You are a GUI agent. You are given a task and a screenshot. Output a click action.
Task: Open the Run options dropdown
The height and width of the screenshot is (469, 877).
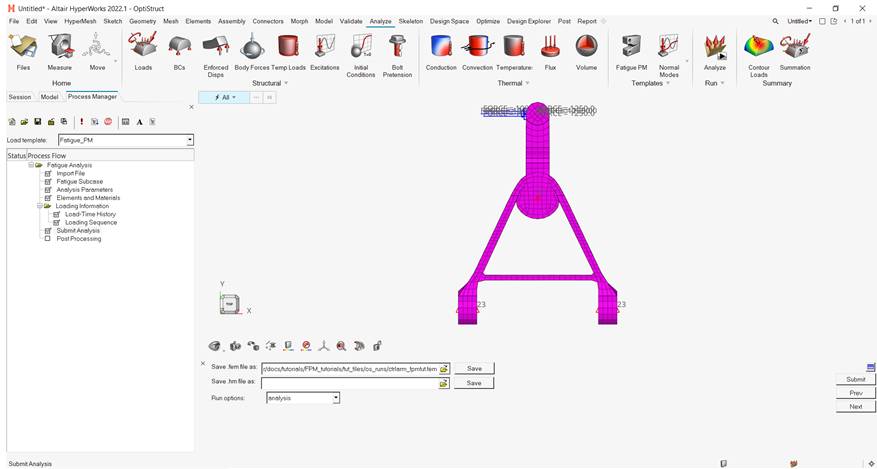click(336, 398)
